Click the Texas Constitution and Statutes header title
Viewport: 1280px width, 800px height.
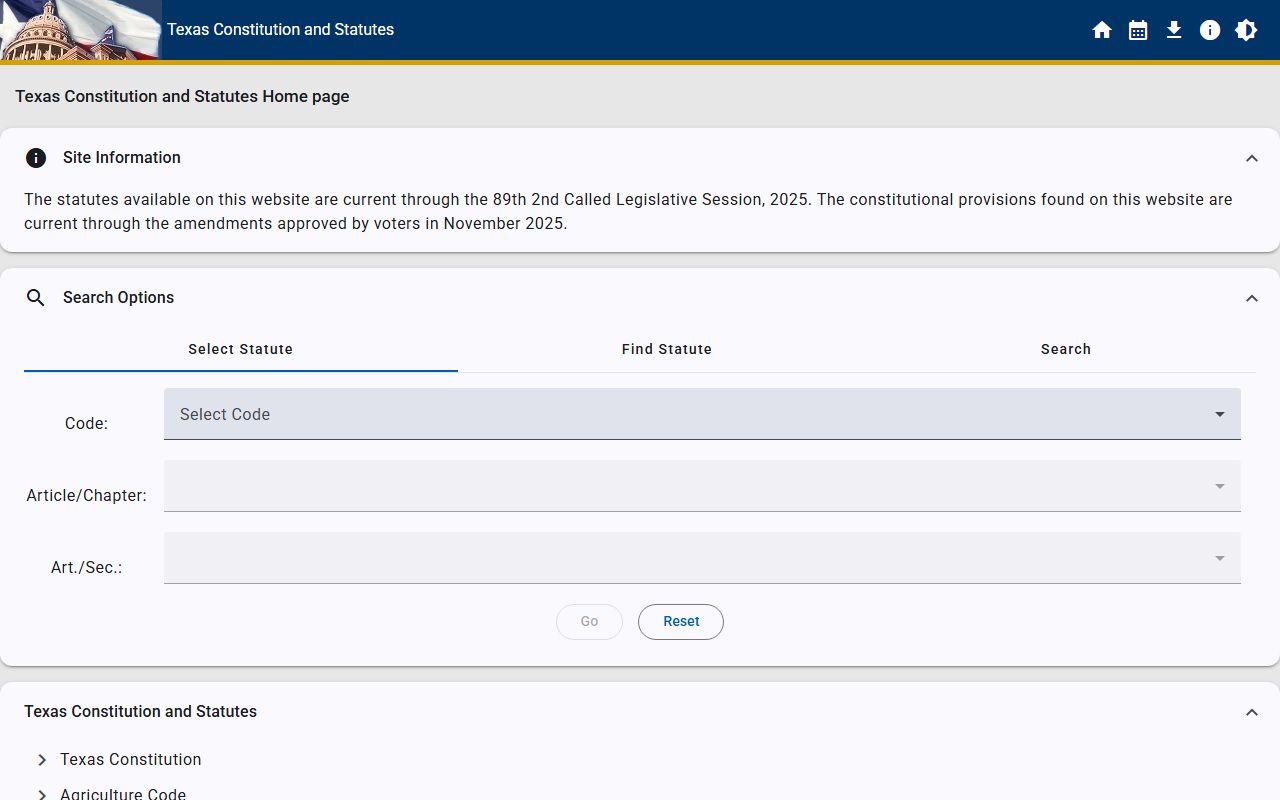pyautogui.click(x=281, y=30)
